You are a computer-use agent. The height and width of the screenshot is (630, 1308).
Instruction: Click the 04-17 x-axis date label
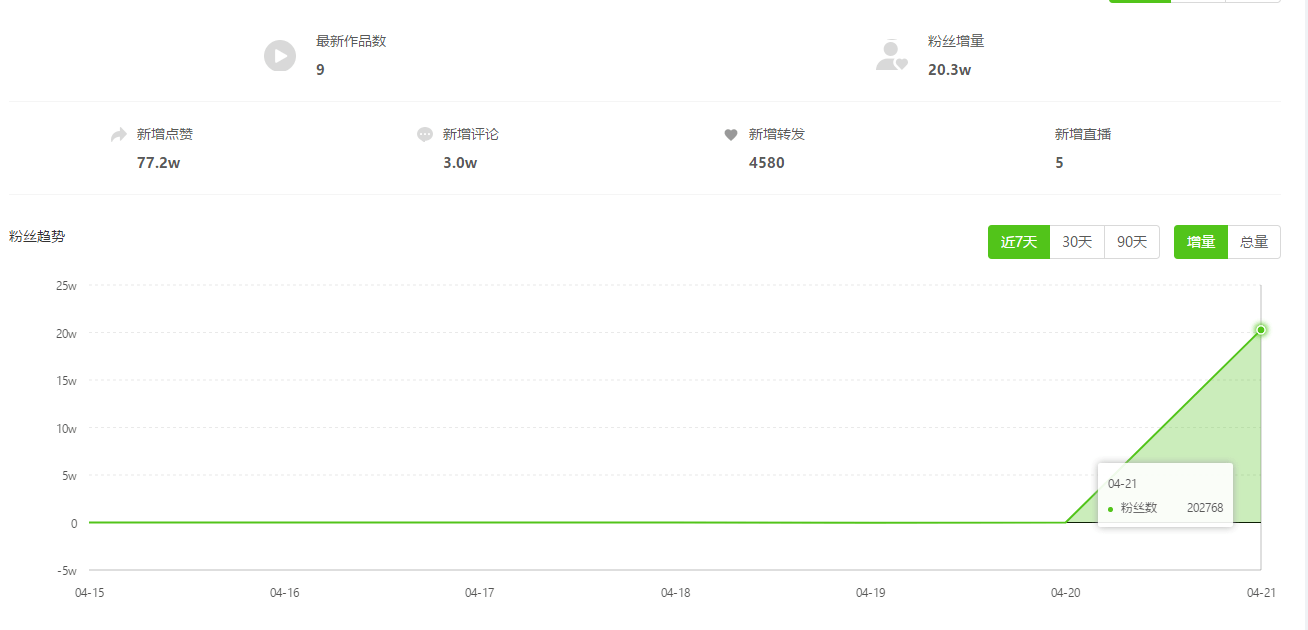pyautogui.click(x=479, y=593)
